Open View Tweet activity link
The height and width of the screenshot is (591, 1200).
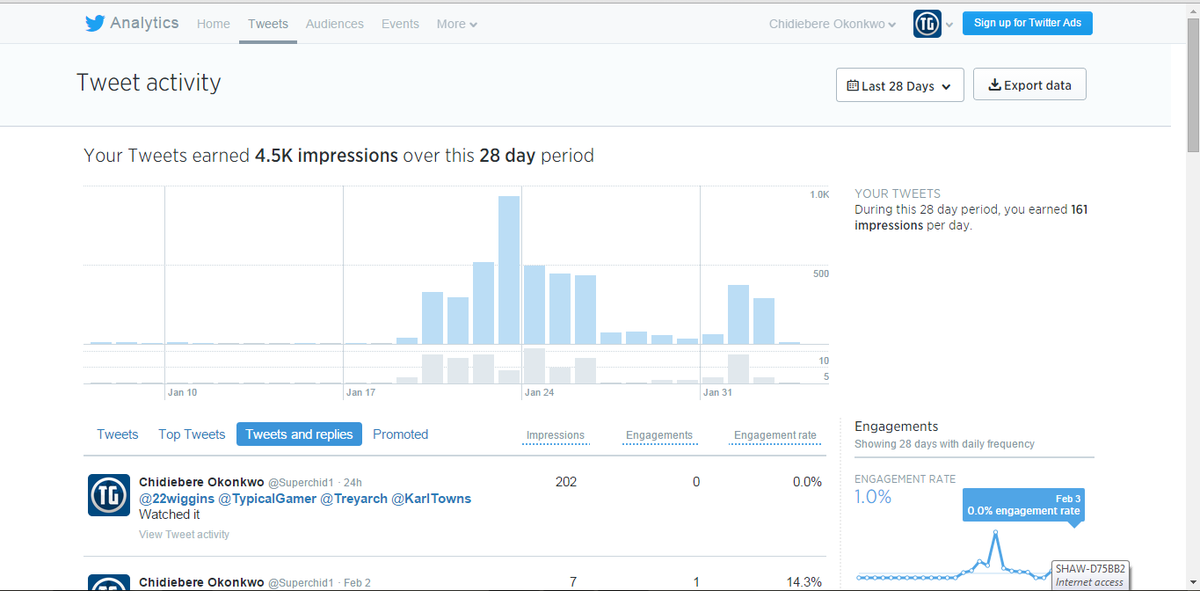[x=184, y=535]
